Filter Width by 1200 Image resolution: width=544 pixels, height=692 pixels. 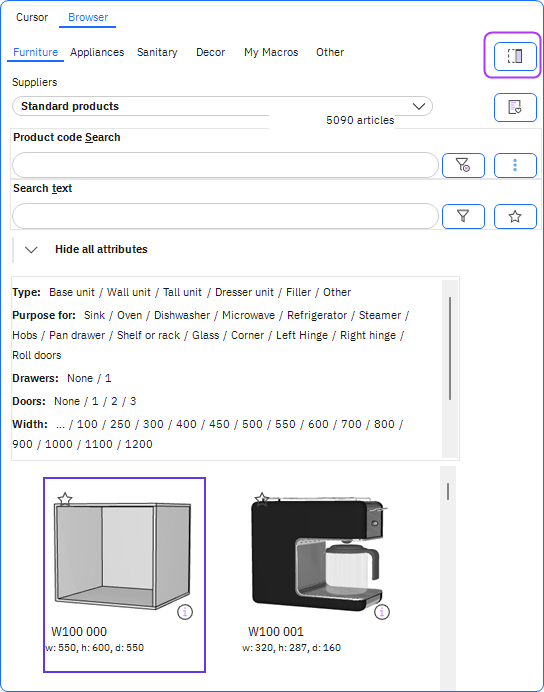(x=139, y=444)
